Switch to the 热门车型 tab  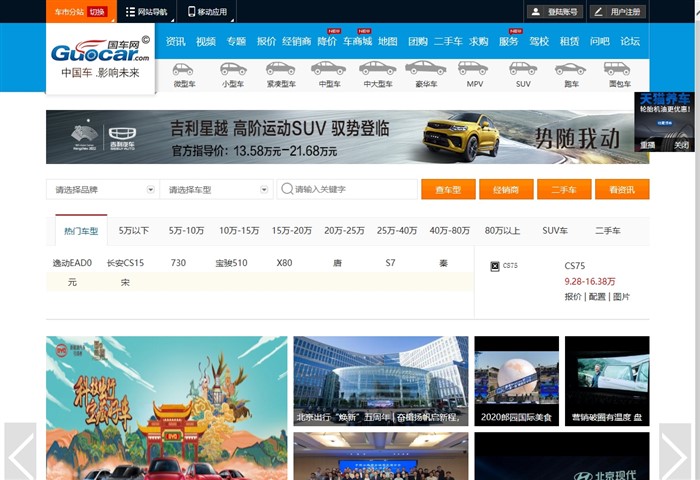[81, 230]
